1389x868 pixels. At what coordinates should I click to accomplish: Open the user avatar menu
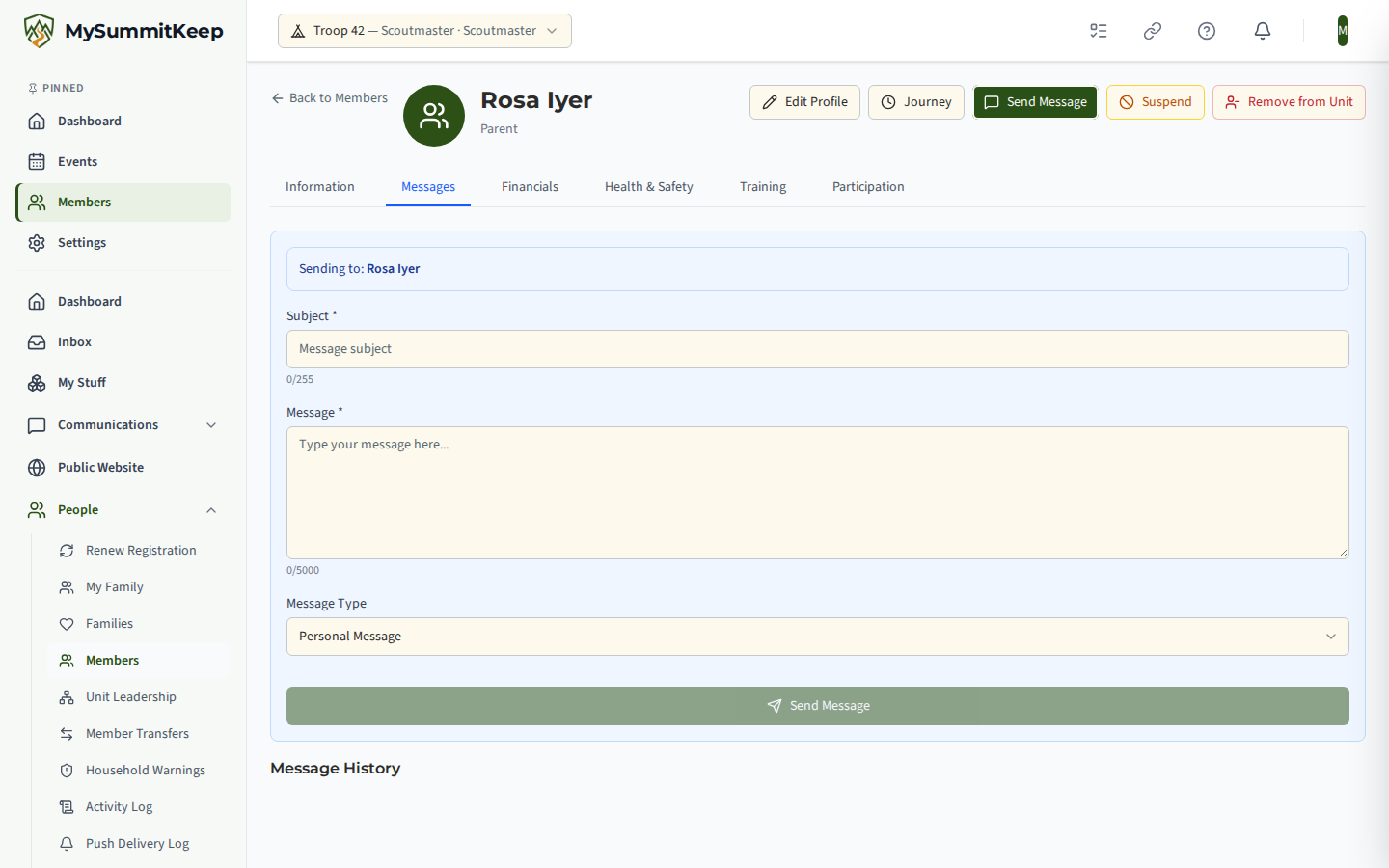coord(1343,31)
